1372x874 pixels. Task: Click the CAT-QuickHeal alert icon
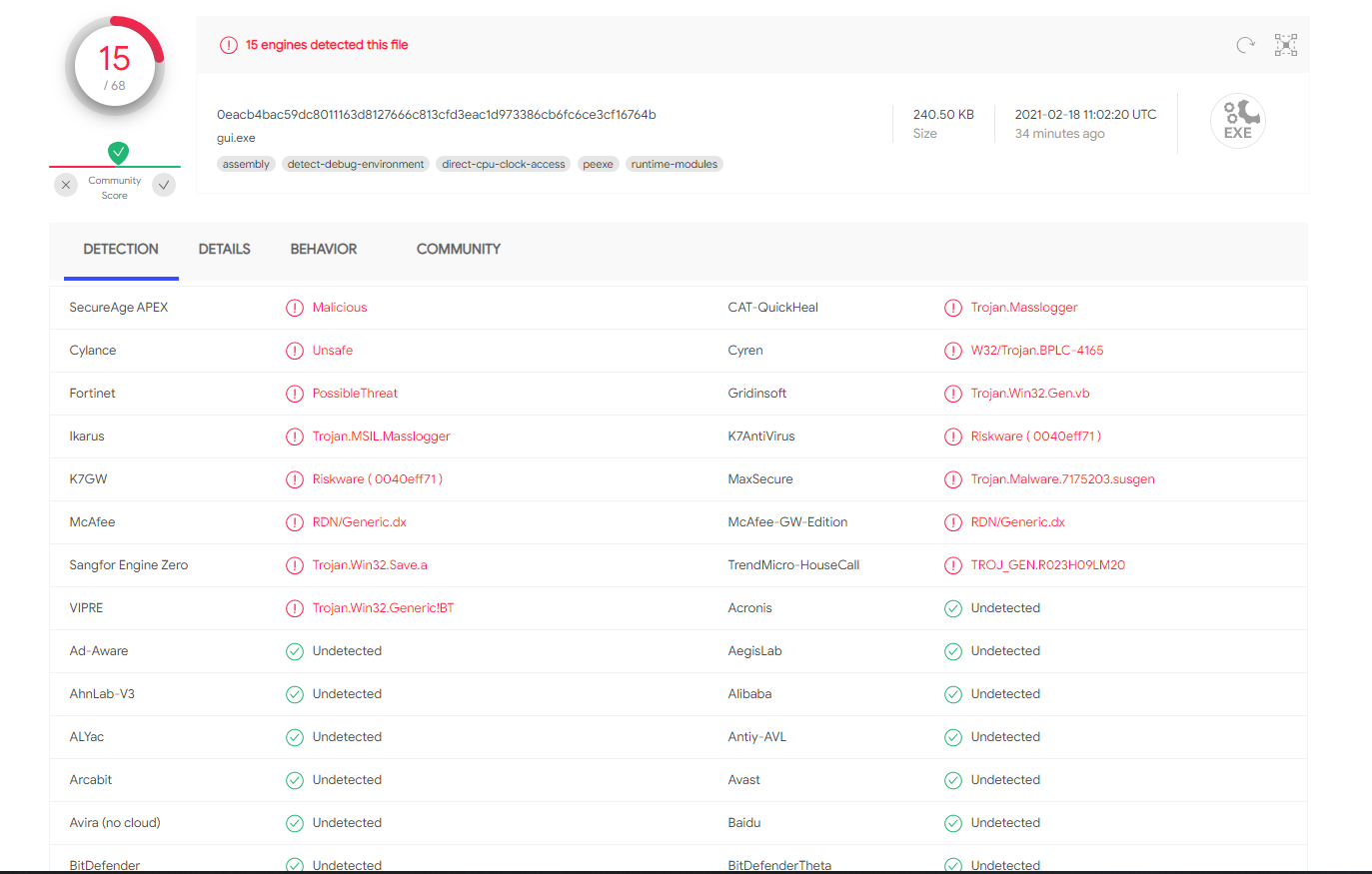tap(953, 308)
